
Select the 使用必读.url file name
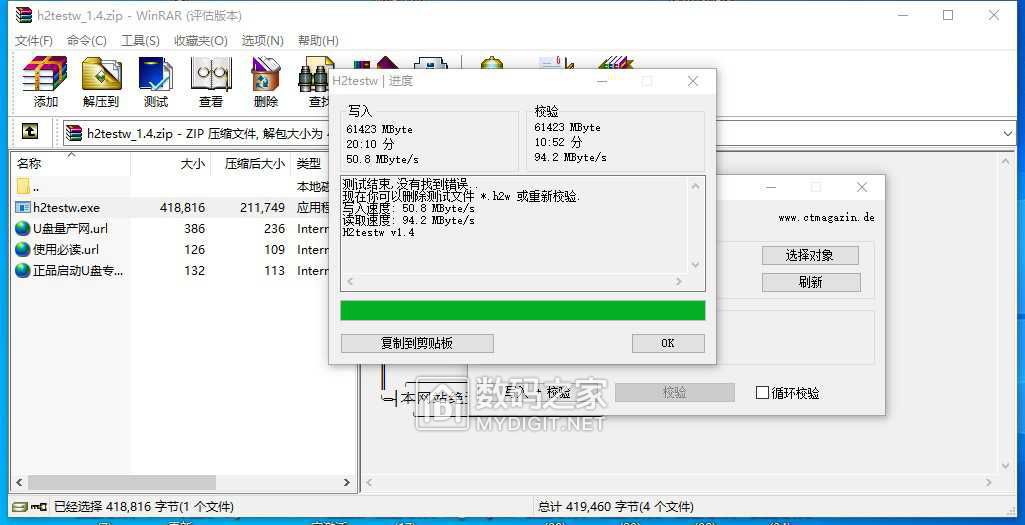[x=65, y=250]
